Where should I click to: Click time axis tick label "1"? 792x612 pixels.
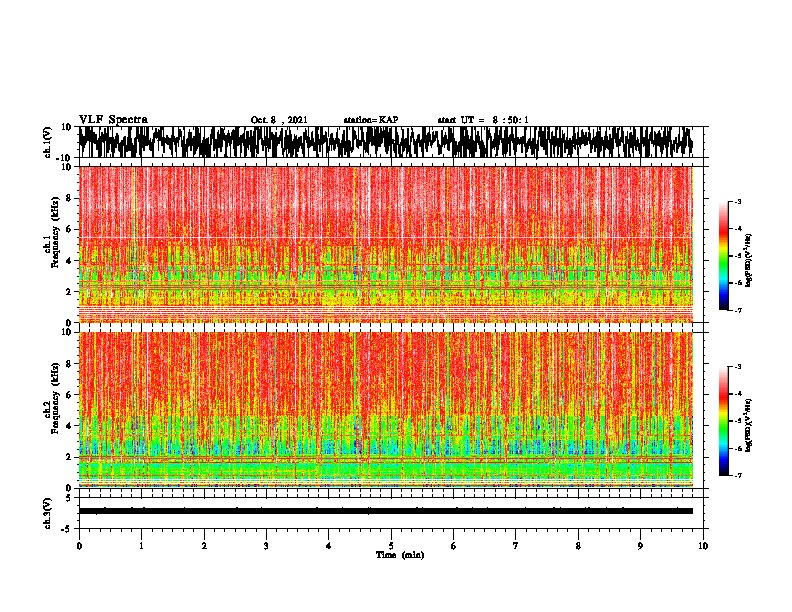coord(141,546)
